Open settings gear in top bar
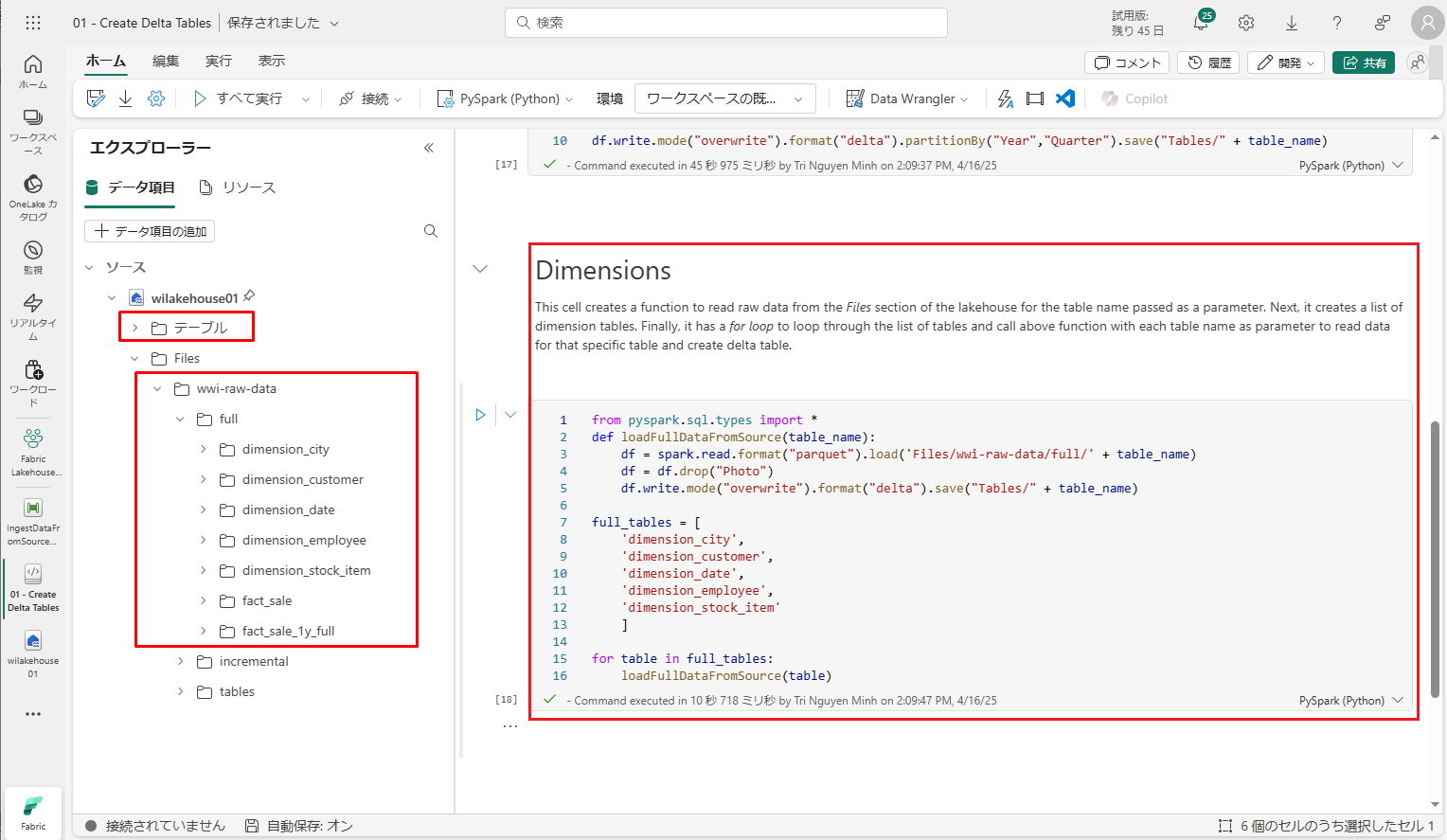Screen dimensions: 1447x840 click(1246, 23)
